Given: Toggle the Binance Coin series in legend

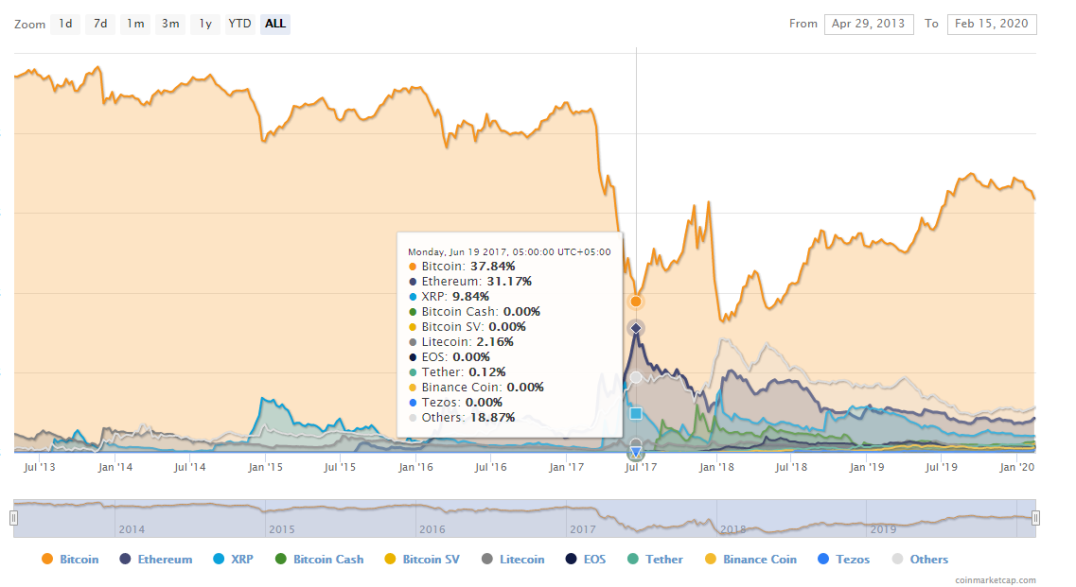Looking at the screenshot, I should pyautogui.click(x=751, y=559).
